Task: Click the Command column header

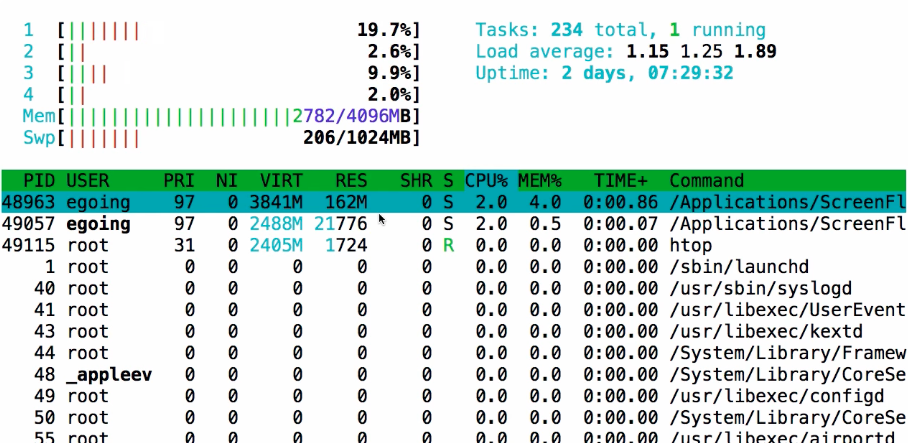Action: click(x=706, y=181)
